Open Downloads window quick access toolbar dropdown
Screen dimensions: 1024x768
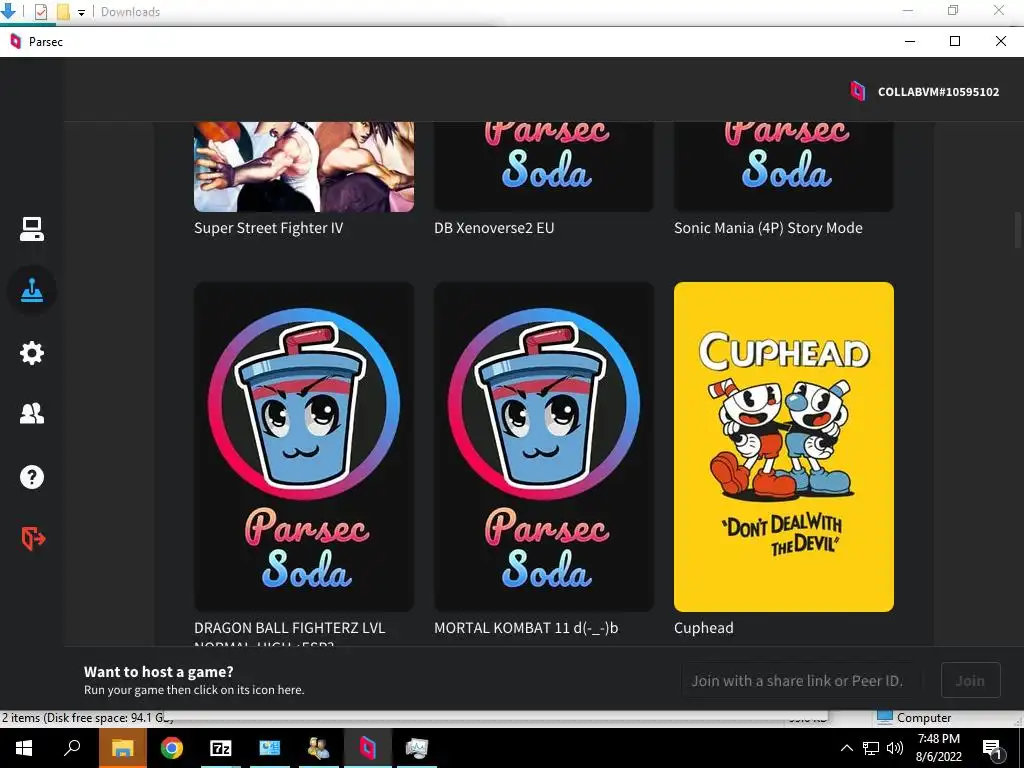click(x=81, y=12)
